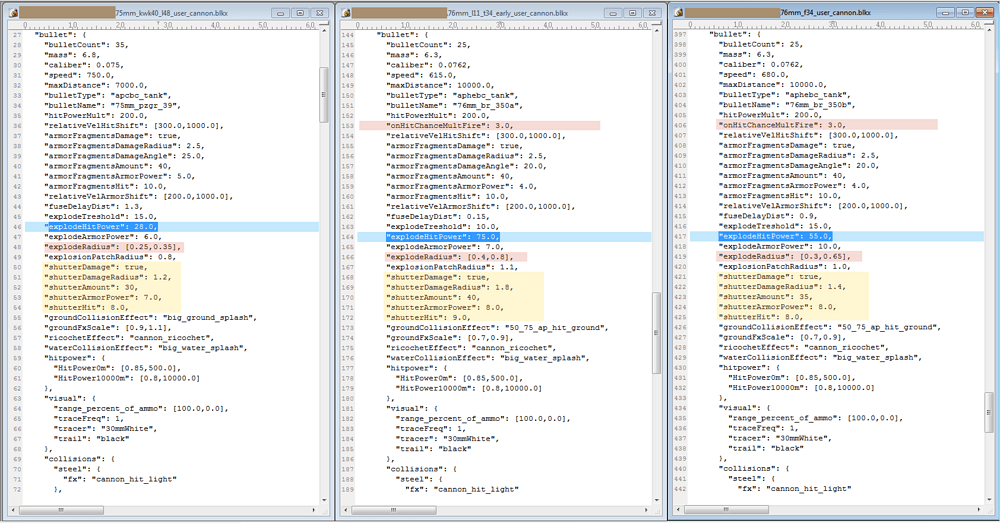Viewport: 1000px width, 523px height.
Task: Close the 75mm_kwk40_l48_user_cannon.blkx window
Action: [x=320, y=13]
